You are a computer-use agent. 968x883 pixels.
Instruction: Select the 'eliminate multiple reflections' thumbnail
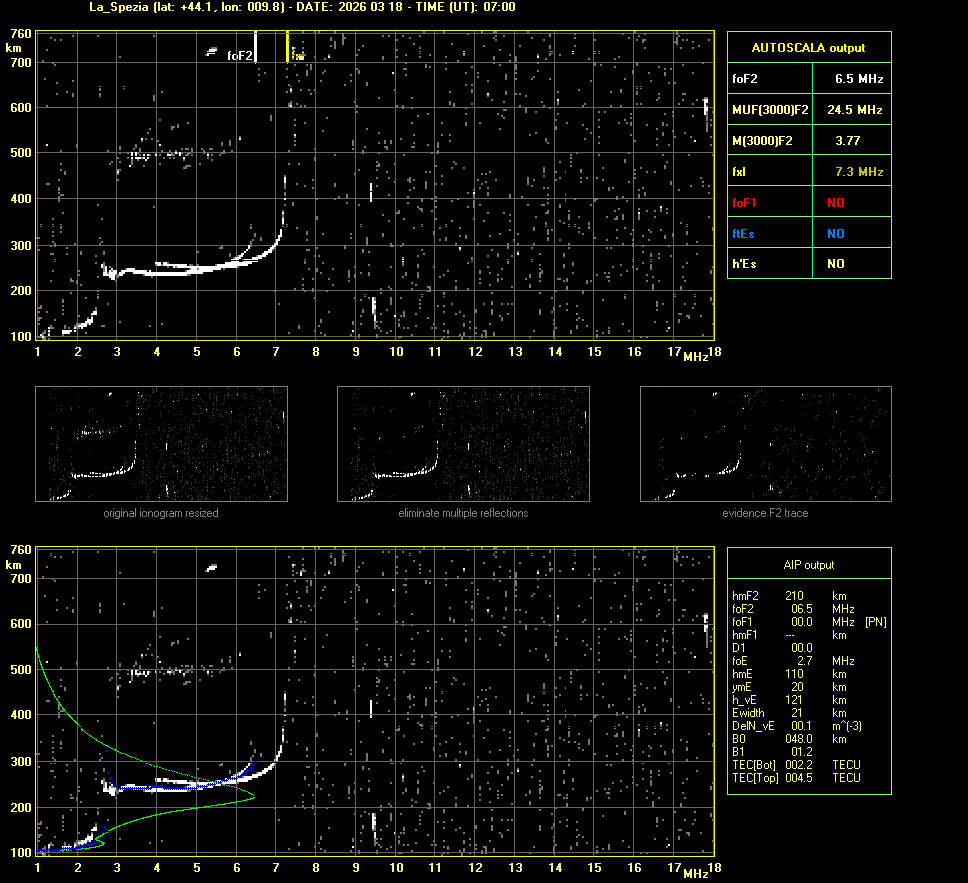coord(463,443)
